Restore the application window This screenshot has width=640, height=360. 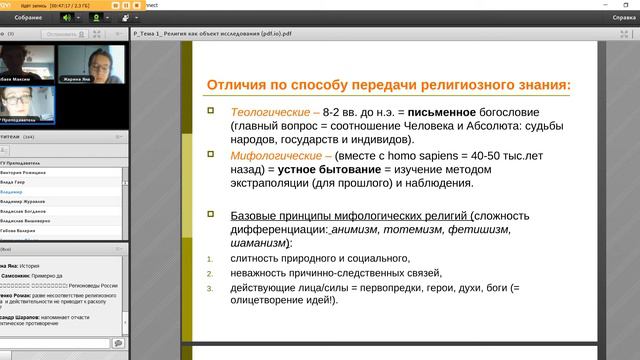pos(626,5)
